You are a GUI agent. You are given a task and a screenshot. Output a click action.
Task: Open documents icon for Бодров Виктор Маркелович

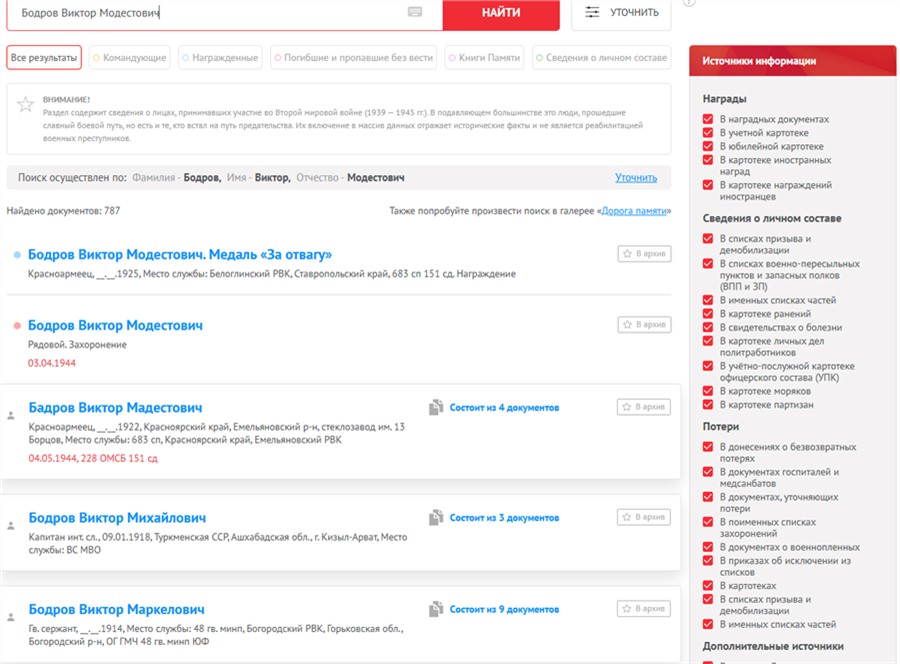coord(436,609)
